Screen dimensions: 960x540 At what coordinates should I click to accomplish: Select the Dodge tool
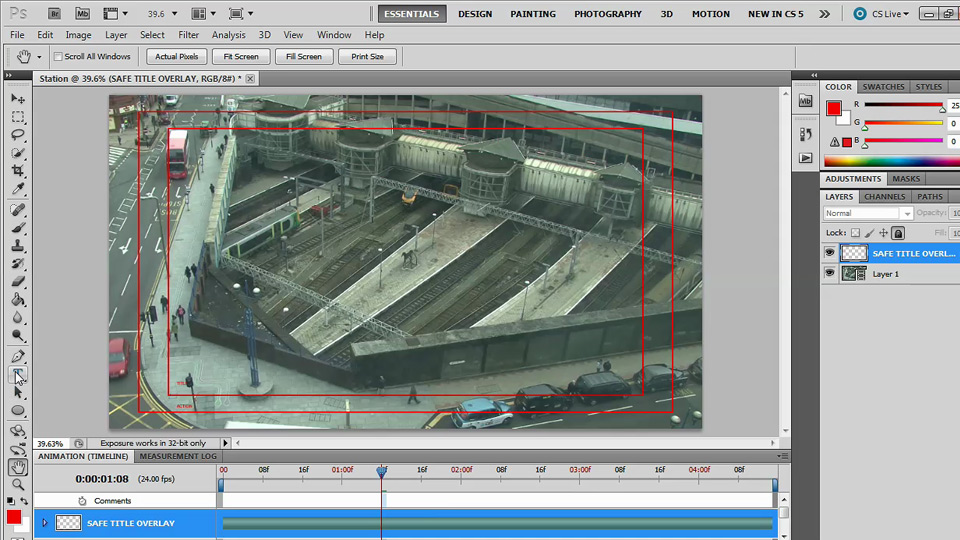[x=18, y=336]
